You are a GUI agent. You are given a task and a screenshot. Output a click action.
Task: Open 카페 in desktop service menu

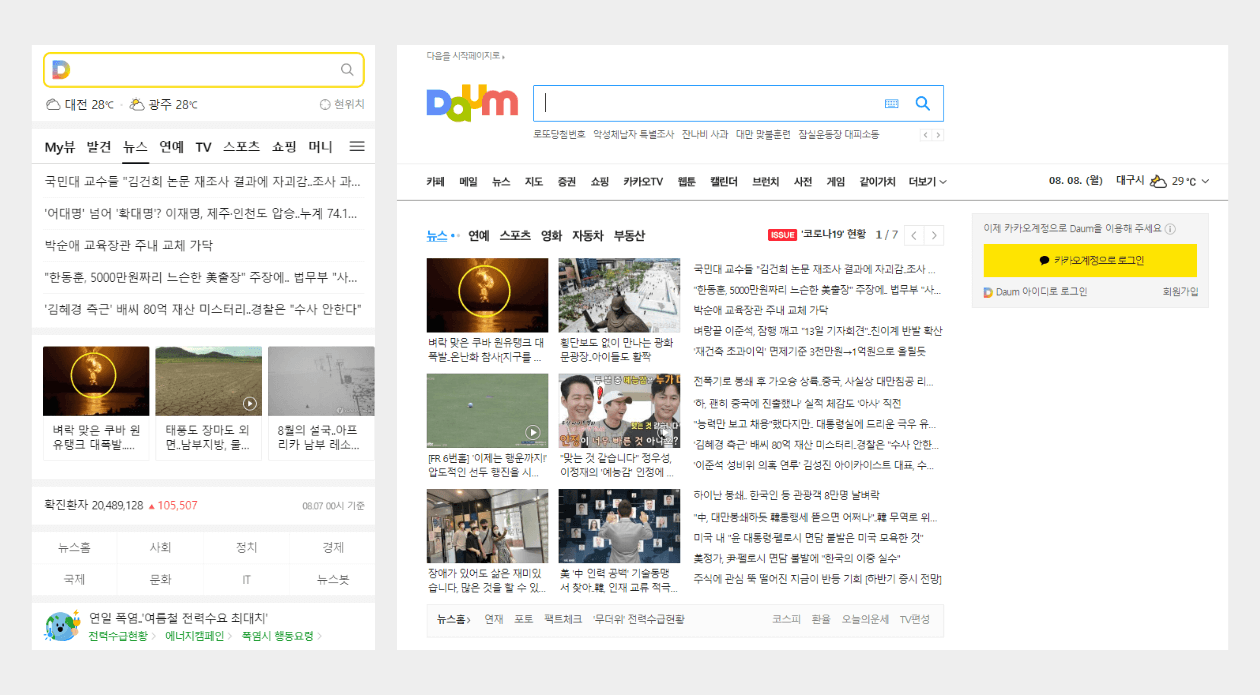tap(435, 181)
